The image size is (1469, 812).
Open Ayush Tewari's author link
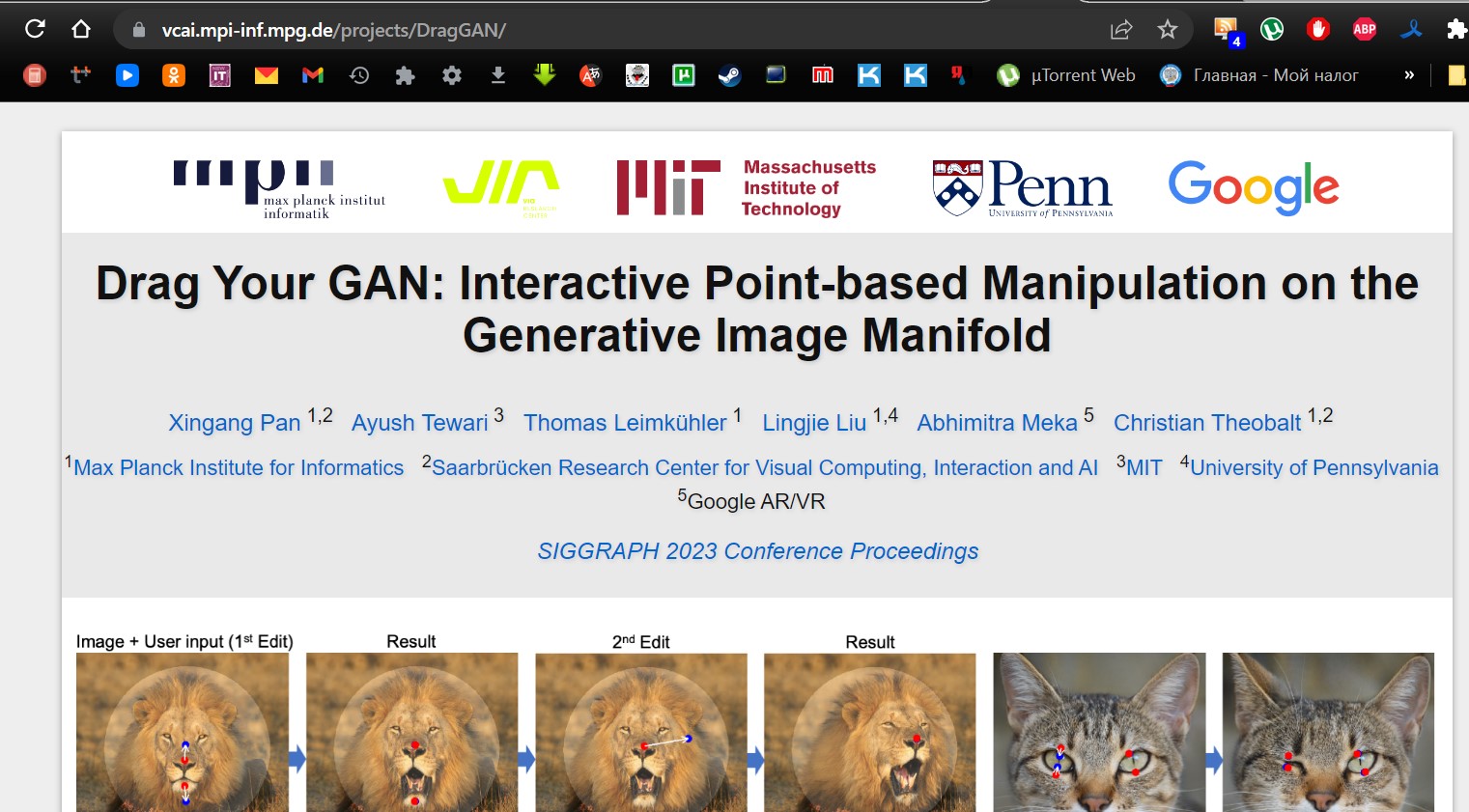(420, 423)
